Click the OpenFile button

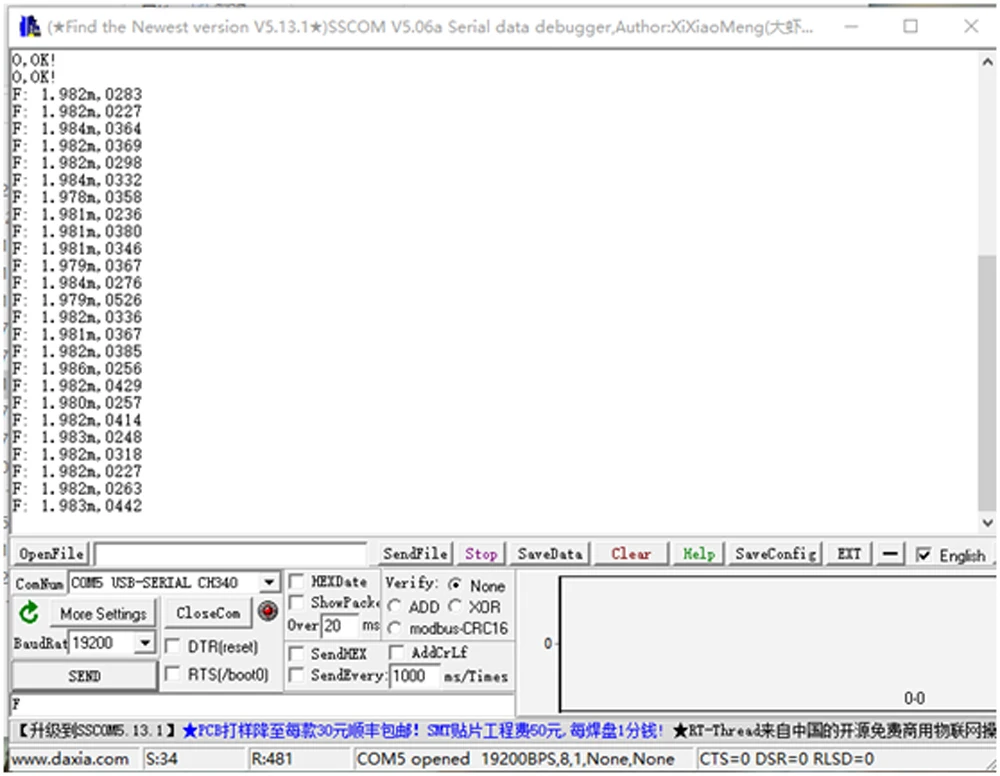pos(51,553)
